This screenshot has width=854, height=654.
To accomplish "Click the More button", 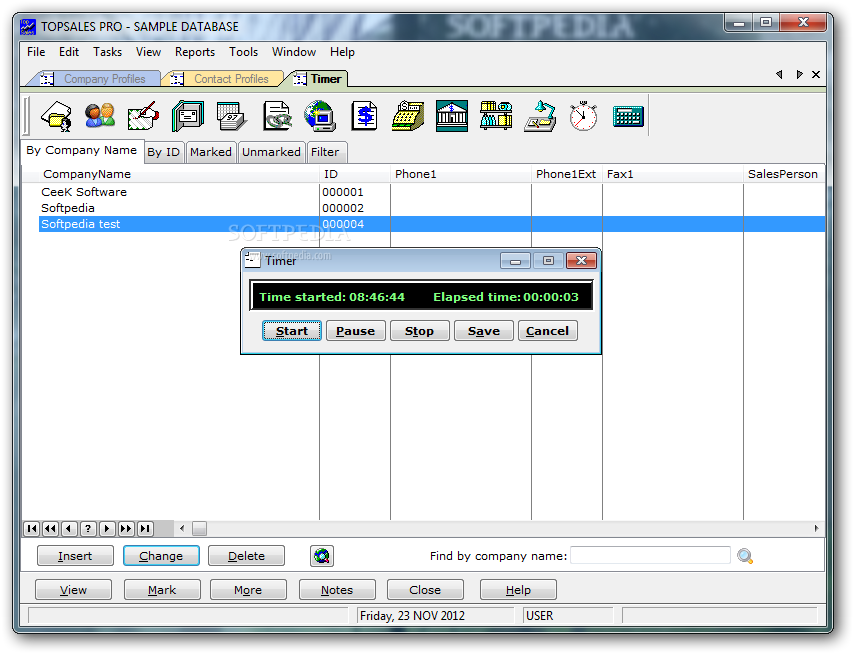I will tap(248, 590).
